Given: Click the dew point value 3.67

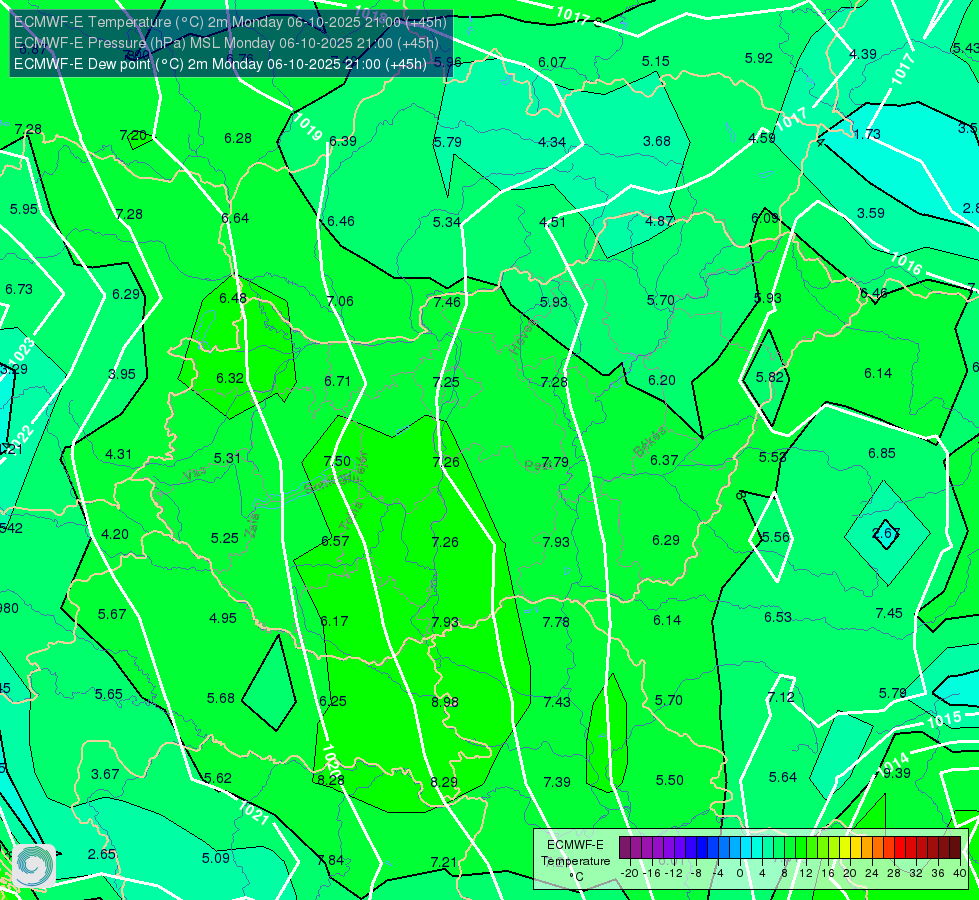Looking at the screenshot, I should point(105,774).
